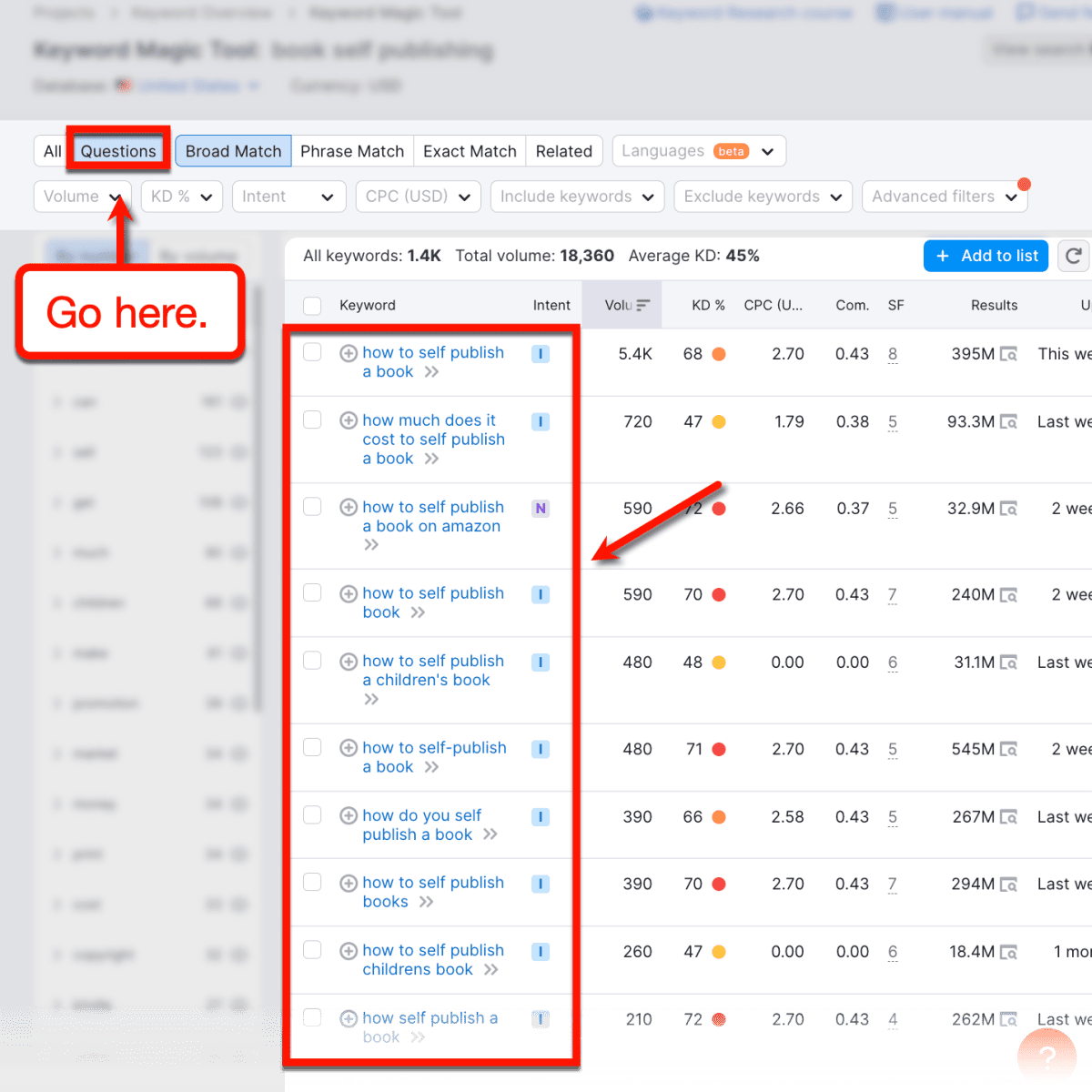The height and width of the screenshot is (1092, 1092).
Task: Select the checkbox for 'how do you self publish a book'
Action: 312,815
